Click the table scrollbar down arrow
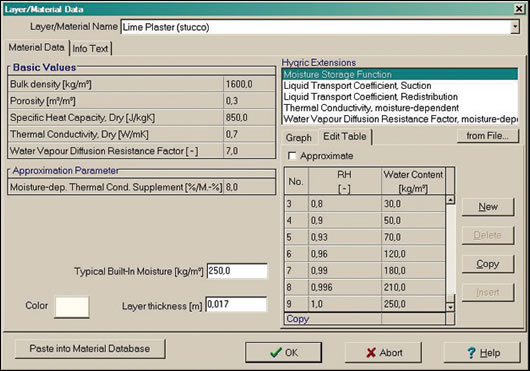Image resolution: width=530 pixels, height=371 pixels. coord(450,307)
